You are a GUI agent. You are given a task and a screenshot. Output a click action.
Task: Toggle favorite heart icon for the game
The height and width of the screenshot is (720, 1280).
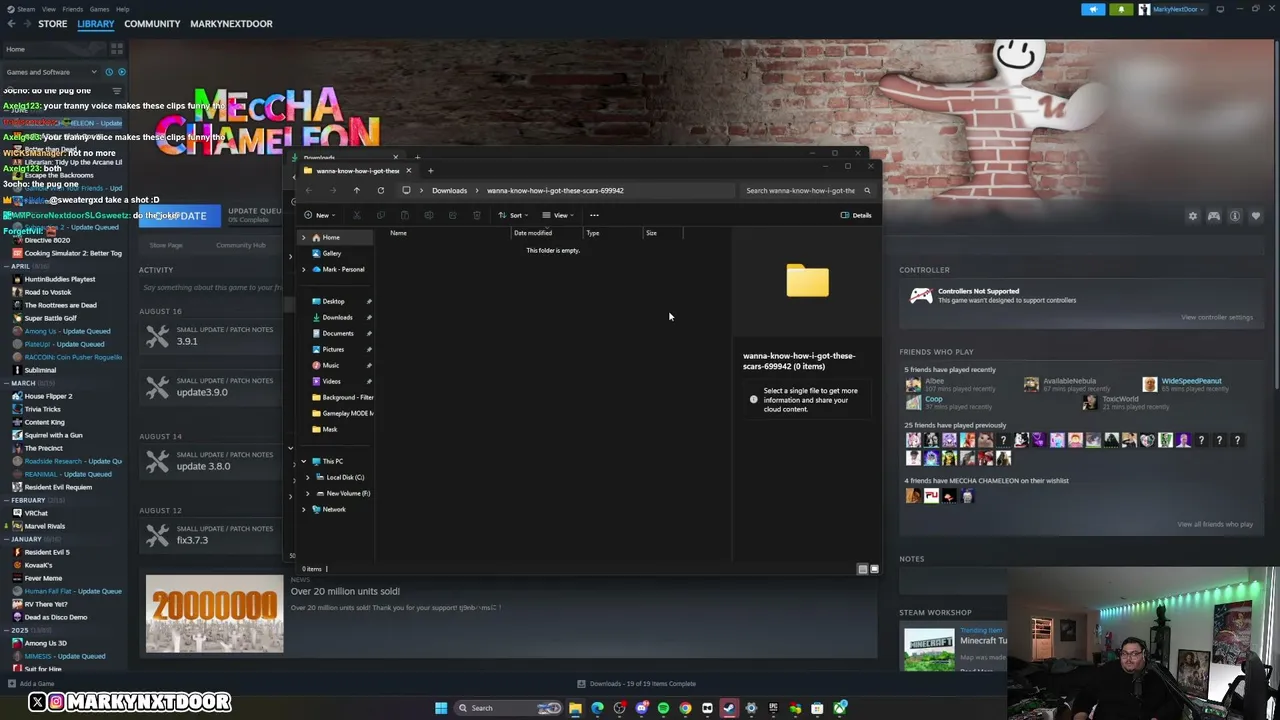point(1256,216)
